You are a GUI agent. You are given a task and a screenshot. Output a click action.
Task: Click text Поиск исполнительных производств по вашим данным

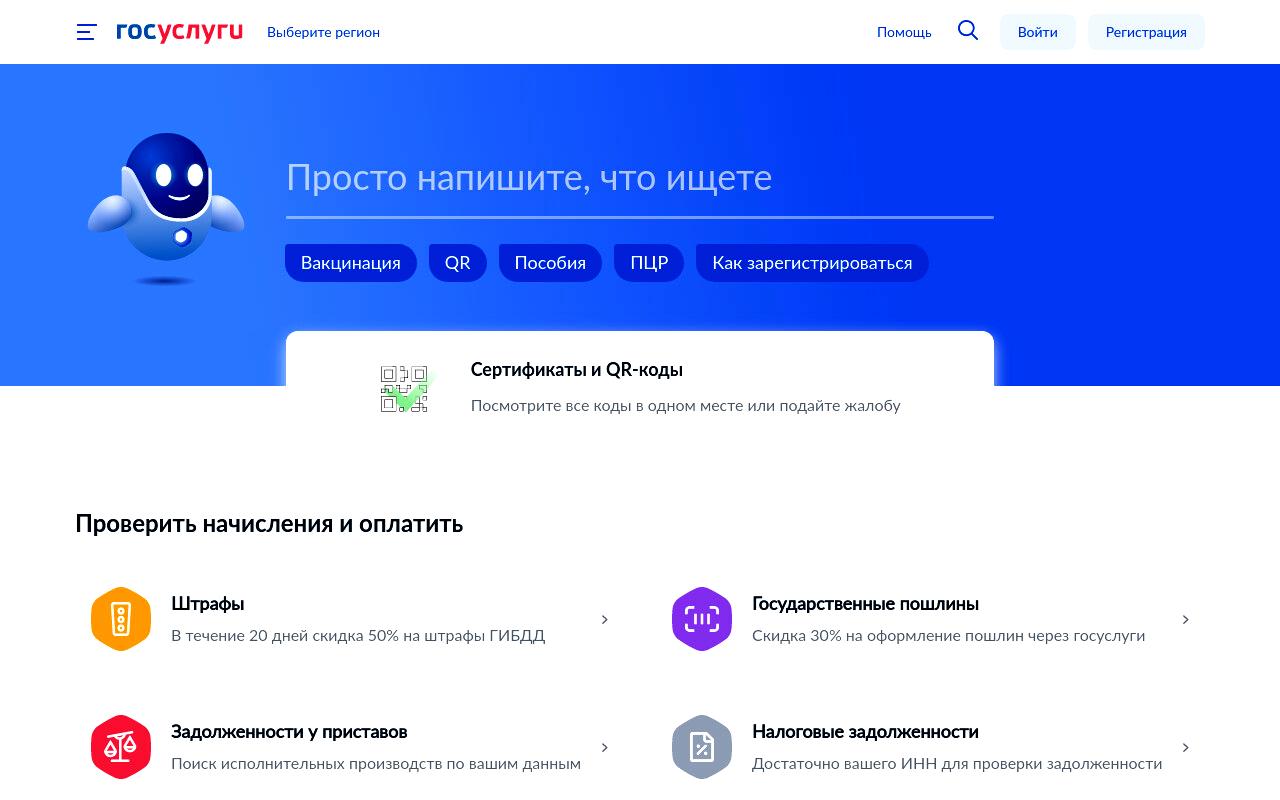(x=376, y=764)
